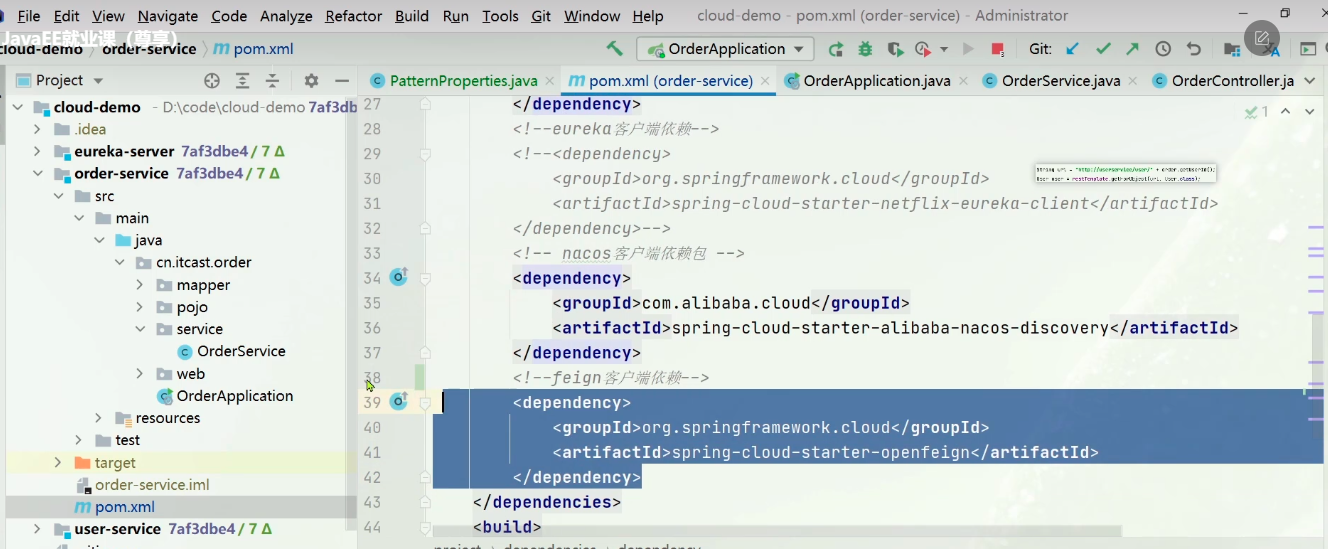The height and width of the screenshot is (549, 1328).
Task: Click the green Debug bug icon
Action: (x=865, y=49)
